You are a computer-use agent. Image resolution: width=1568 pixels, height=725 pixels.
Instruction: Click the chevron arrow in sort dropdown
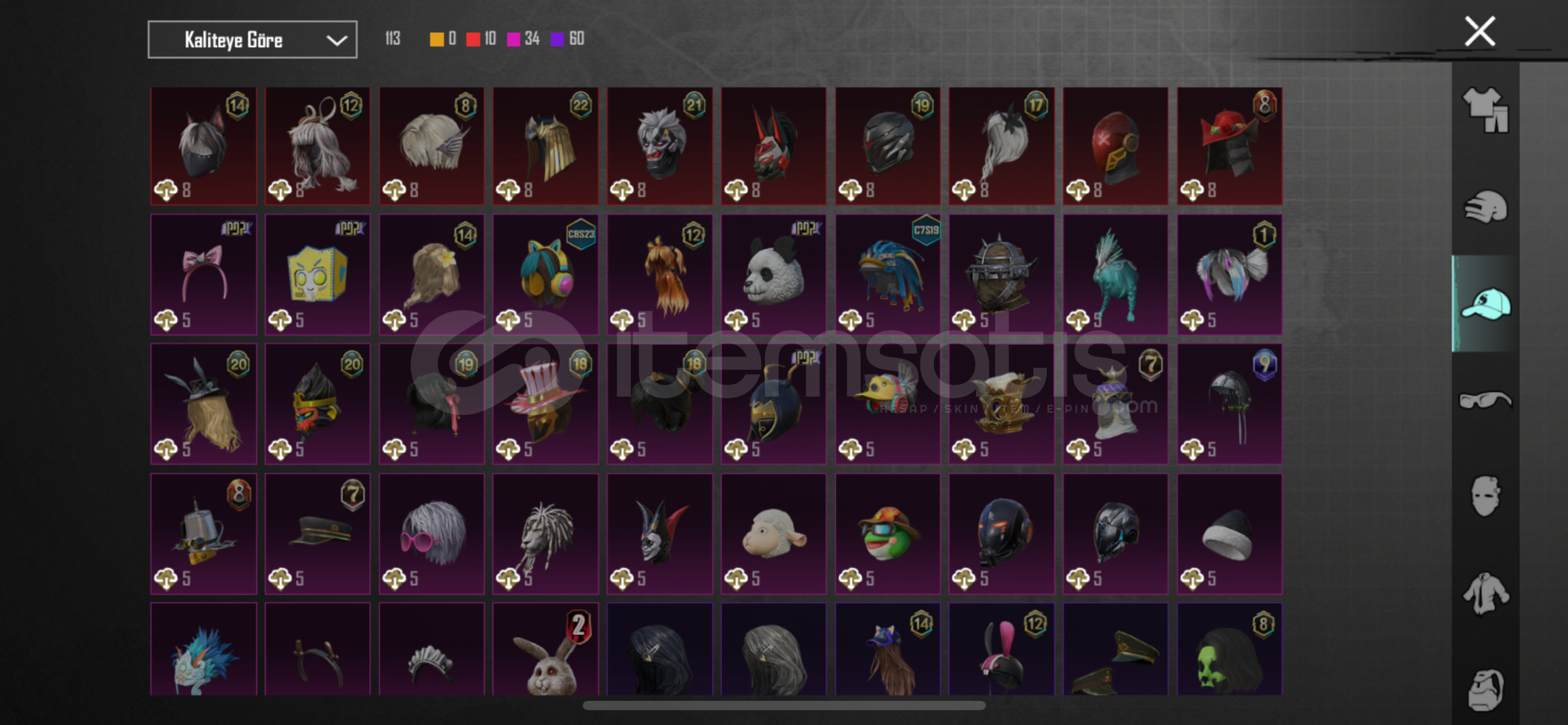[x=336, y=40]
